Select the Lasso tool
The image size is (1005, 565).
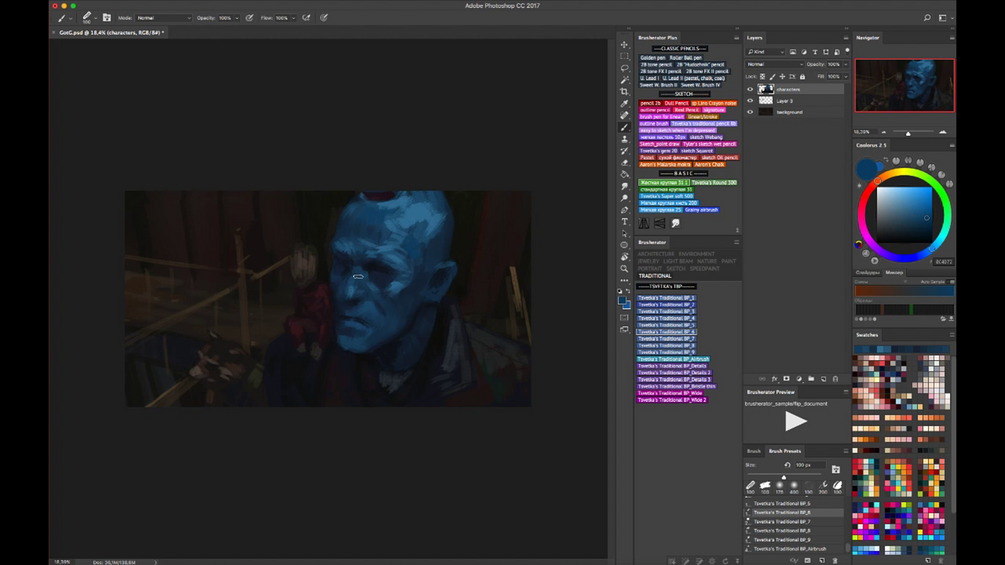click(624, 68)
